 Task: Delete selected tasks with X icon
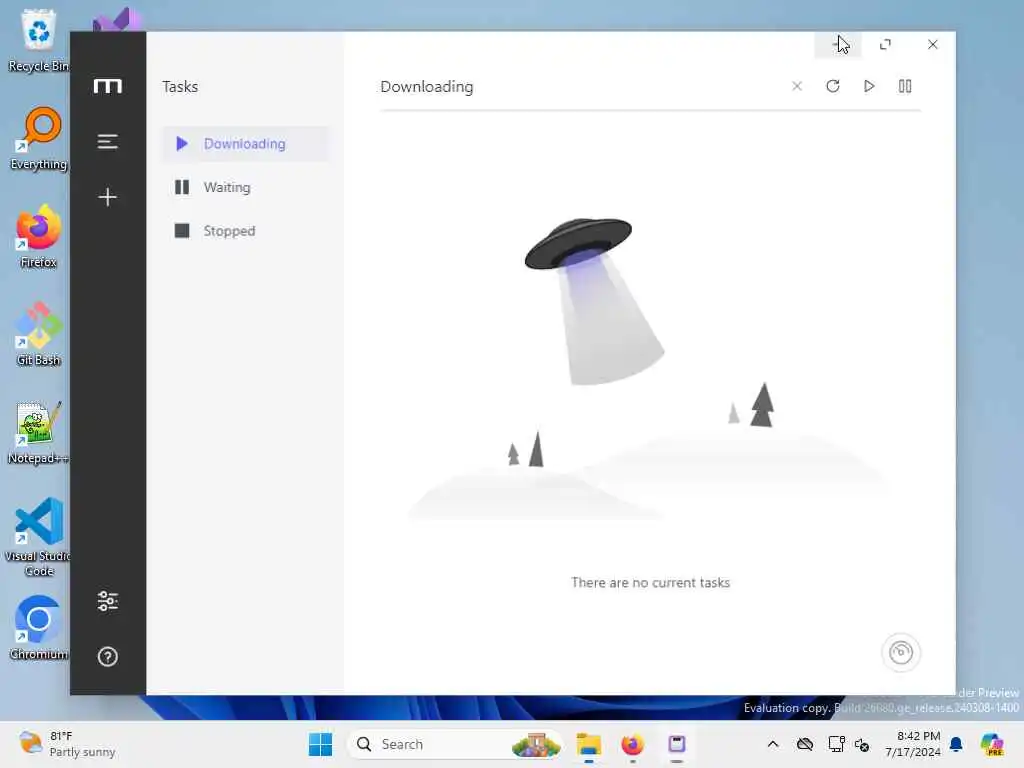[x=797, y=86]
